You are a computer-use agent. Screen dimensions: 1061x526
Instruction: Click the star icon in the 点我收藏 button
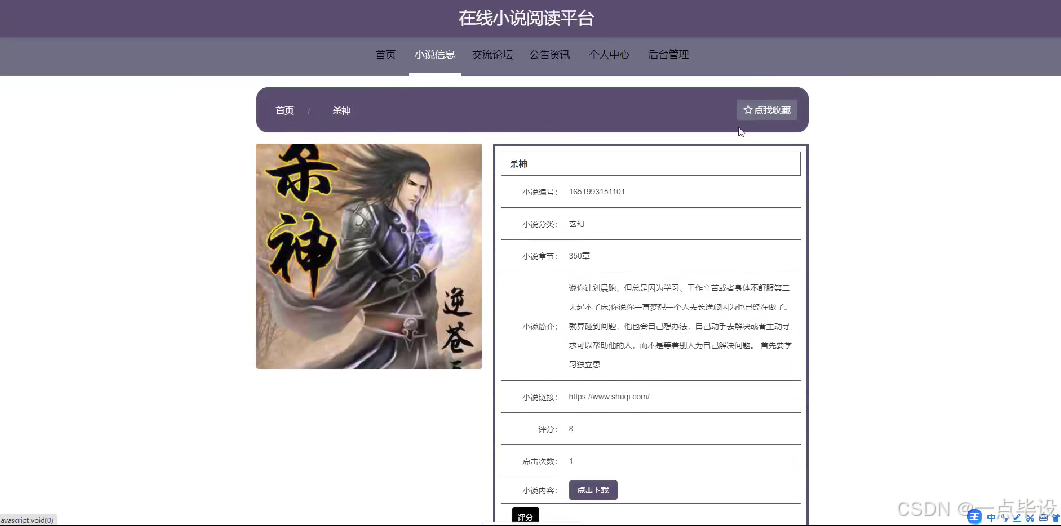pyautogui.click(x=748, y=110)
